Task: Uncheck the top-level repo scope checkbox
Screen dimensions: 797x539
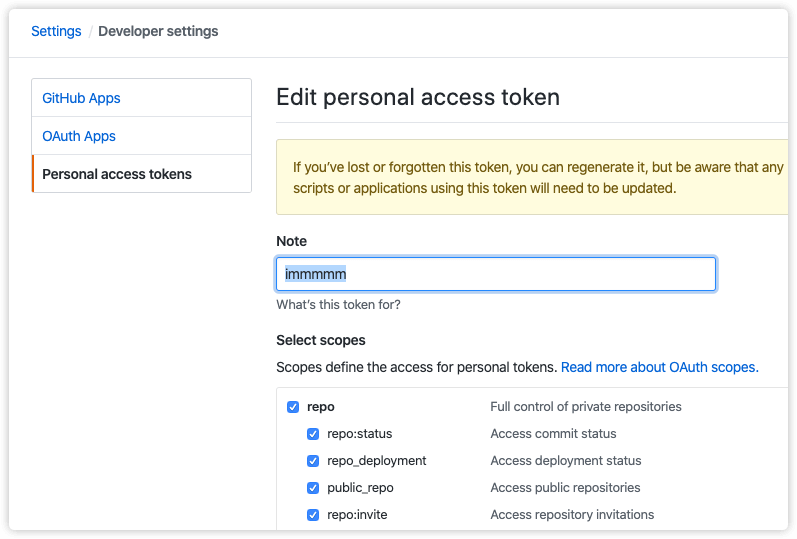Action: (x=293, y=407)
